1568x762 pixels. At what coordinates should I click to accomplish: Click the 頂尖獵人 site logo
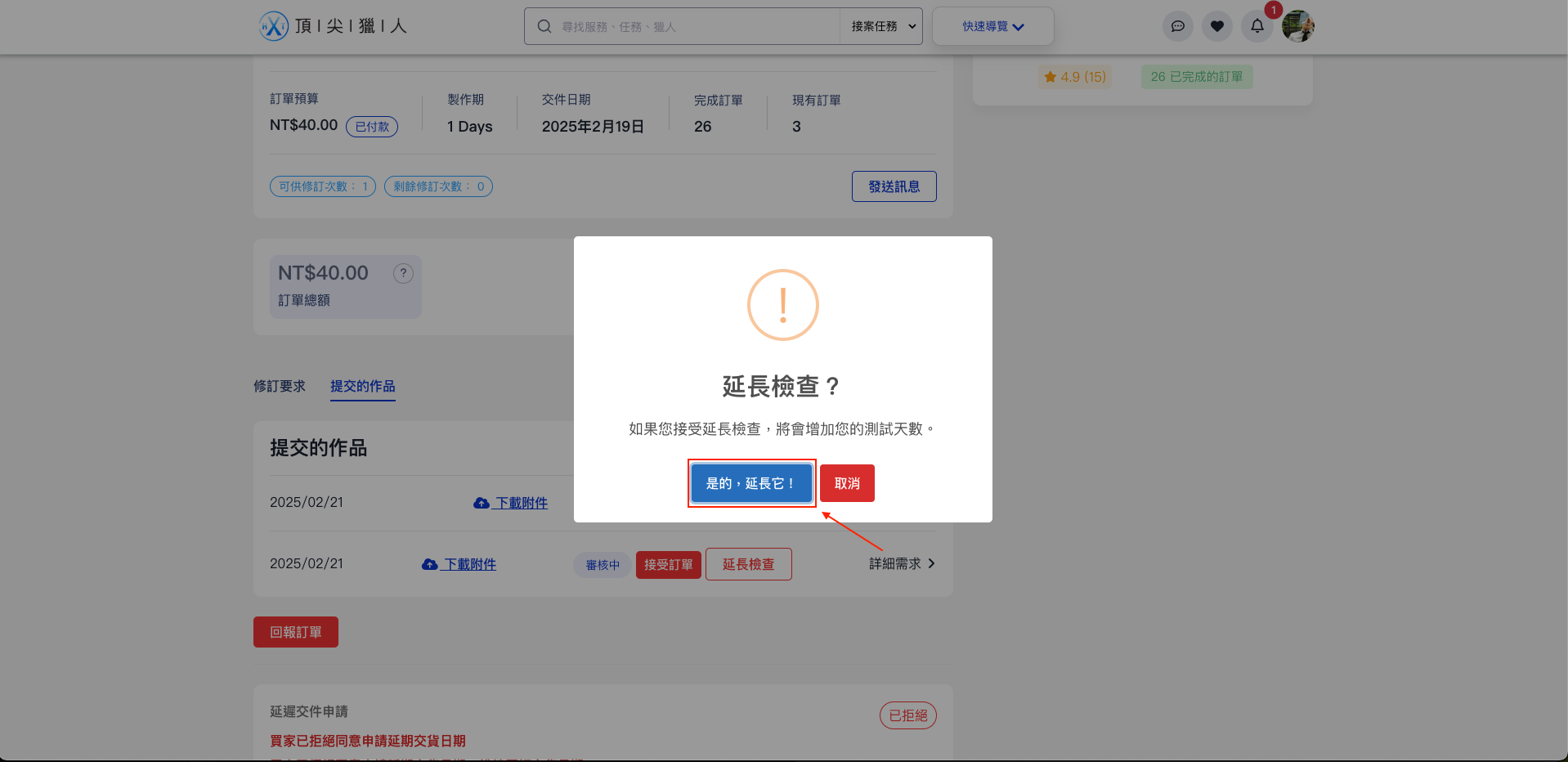click(333, 25)
